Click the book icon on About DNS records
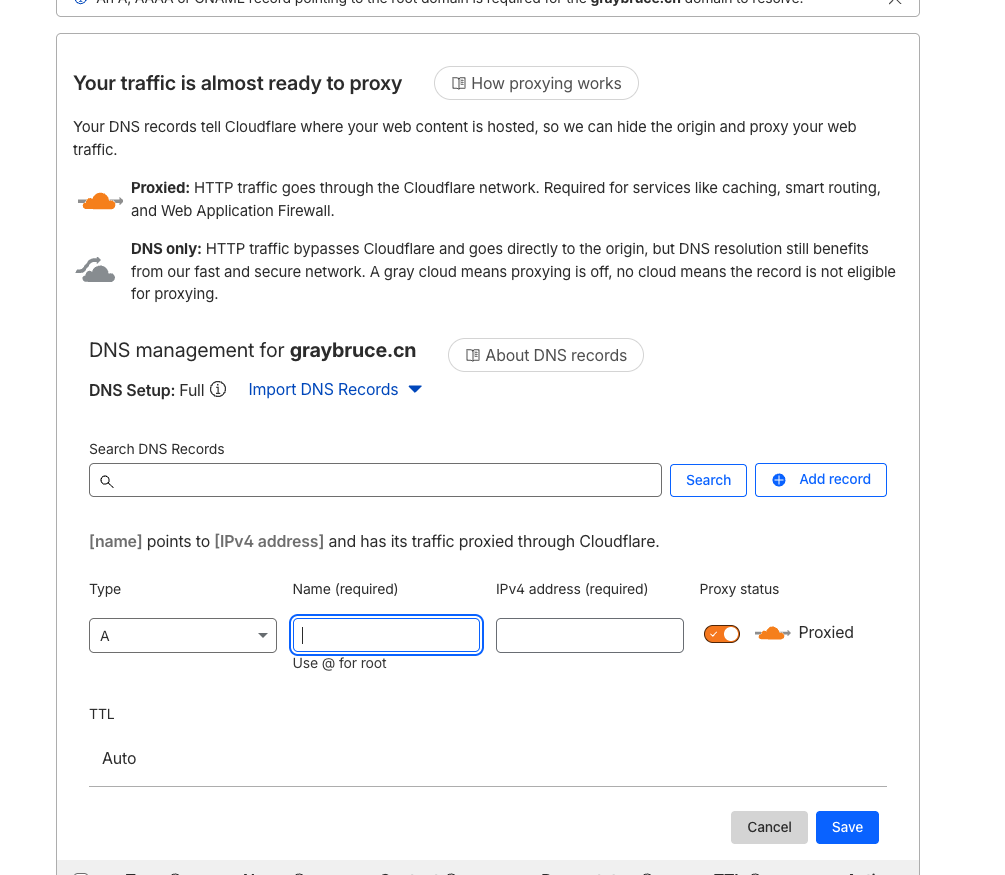 (x=473, y=355)
